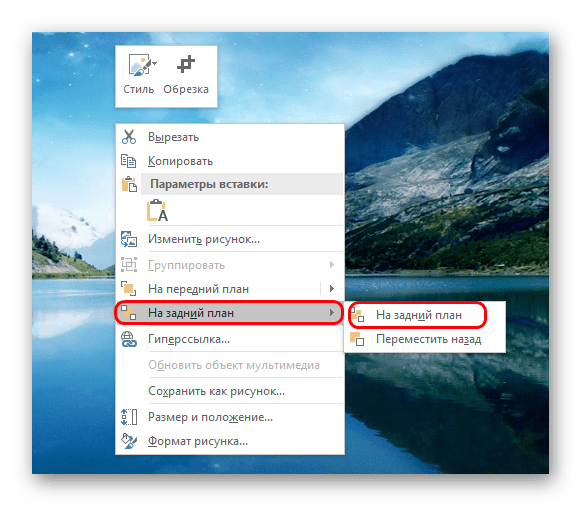Click the paste option icon with letter A
The width and height of the screenshot is (581, 506).
[157, 210]
